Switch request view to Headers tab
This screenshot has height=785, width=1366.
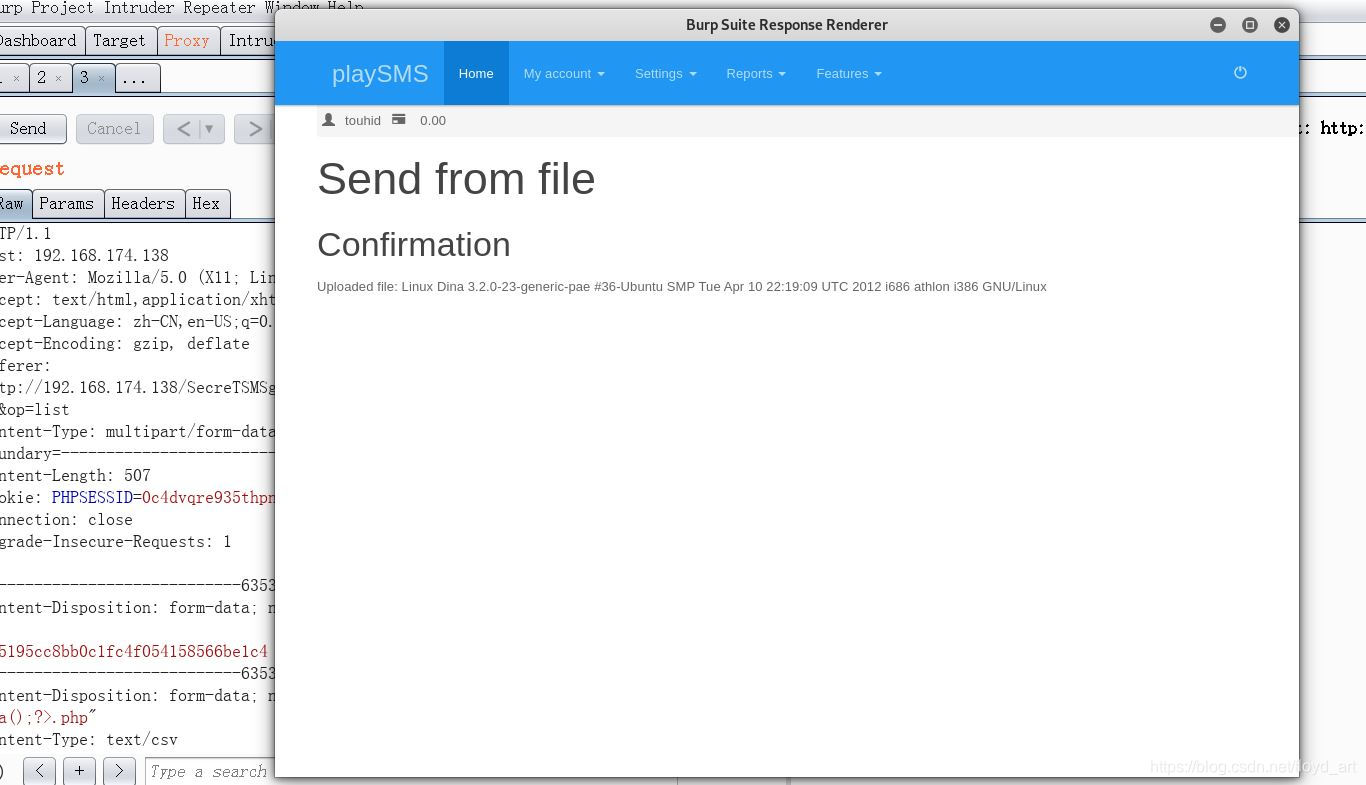coord(143,204)
